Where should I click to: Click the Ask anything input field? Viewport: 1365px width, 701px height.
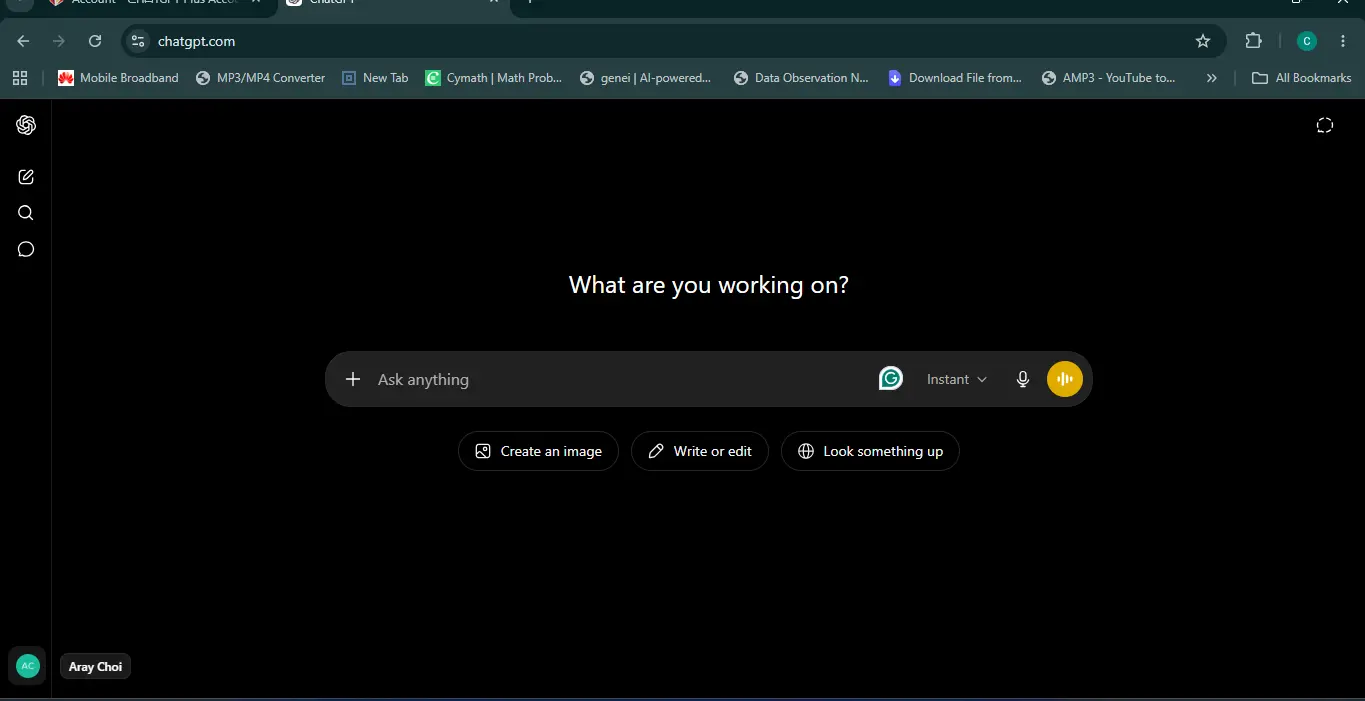point(620,379)
